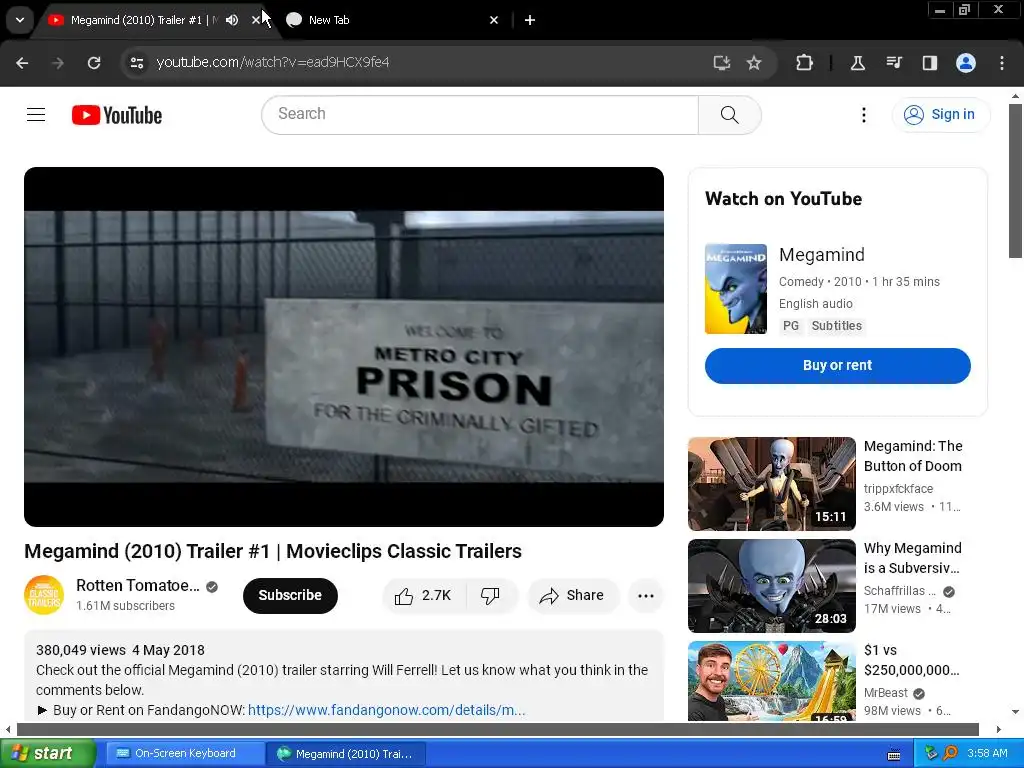Screen dimensions: 1024x768
Task: Click the horizontal scrollbar thumb
Action: point(498,729)
